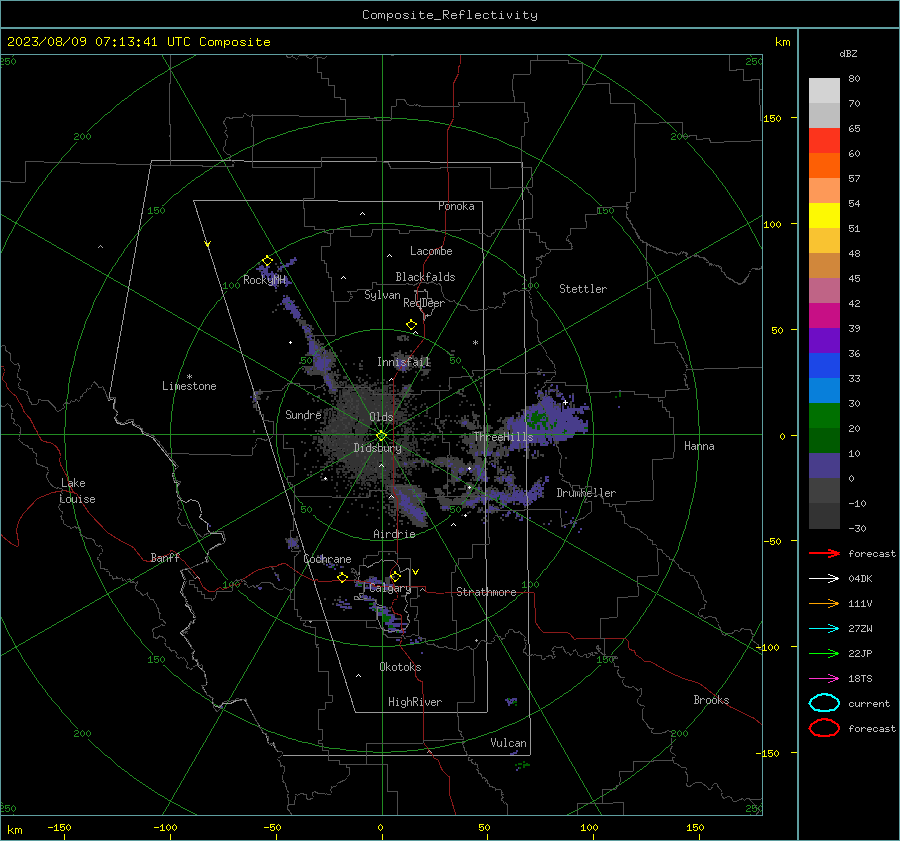Screen dimensions: 900x841
Task: Click the yellow diamond marker below Cochrane
Action: (x=343, y=577)
